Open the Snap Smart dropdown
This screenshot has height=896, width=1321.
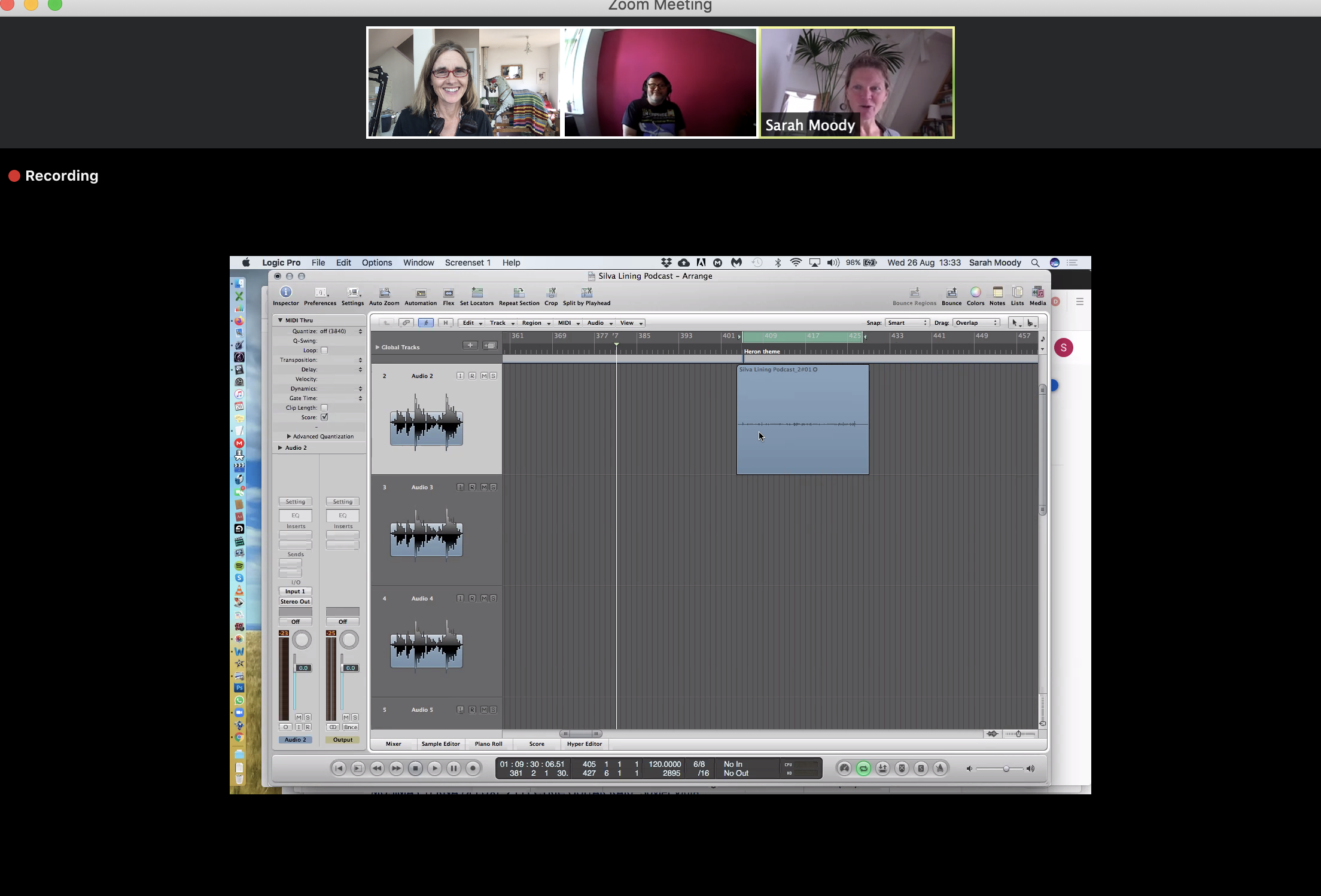tap(906, 323)
